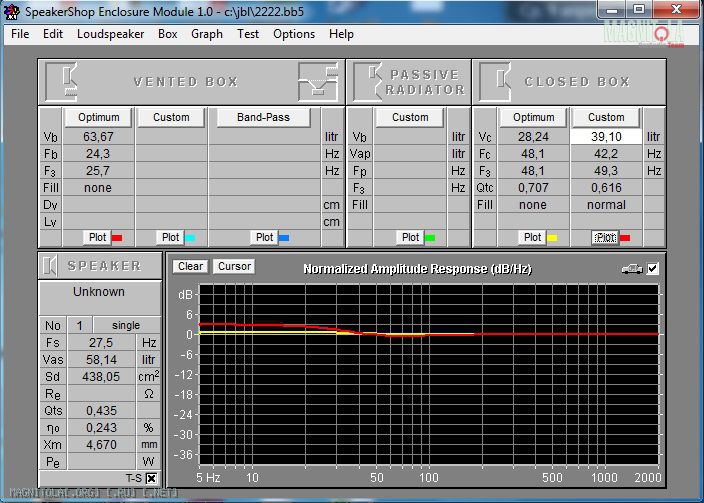The image size is (704, 503).
Task: Click the SpeakerShop title bar app icon
Action: [13, 10]
